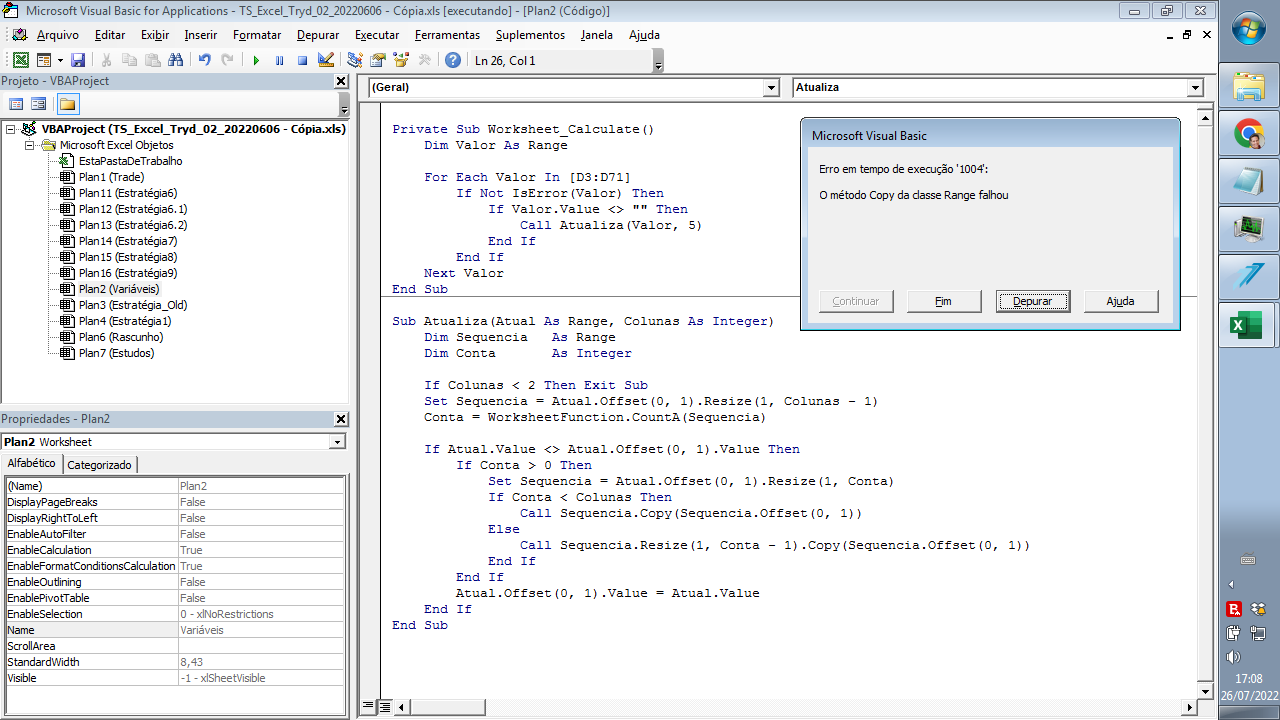
Task: Open VBA Help question mark icon
Action: 453,60
